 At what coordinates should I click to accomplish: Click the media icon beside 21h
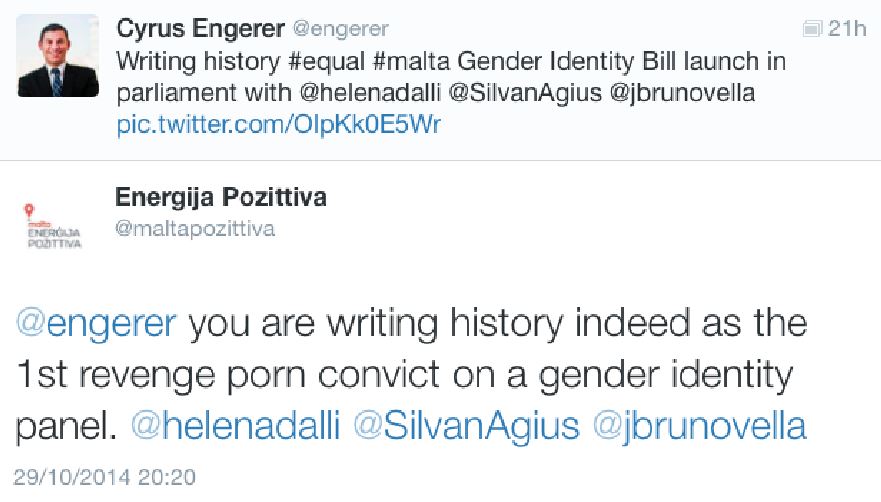(814, 28)
